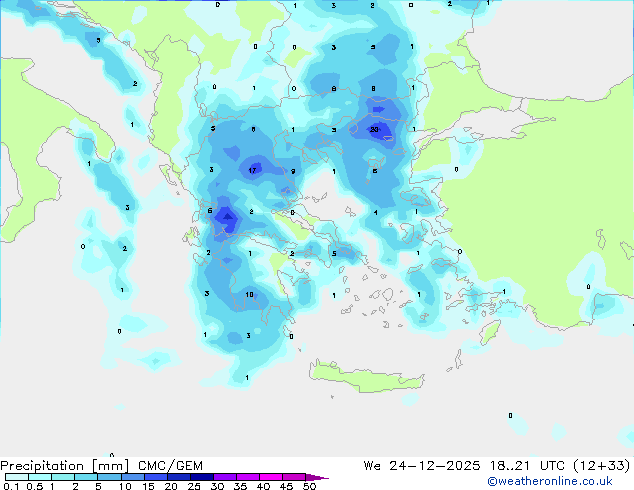Select the dark blue peak in western Greece
Viewport: 634px width, 490px height.
click(x=227, y=218)
